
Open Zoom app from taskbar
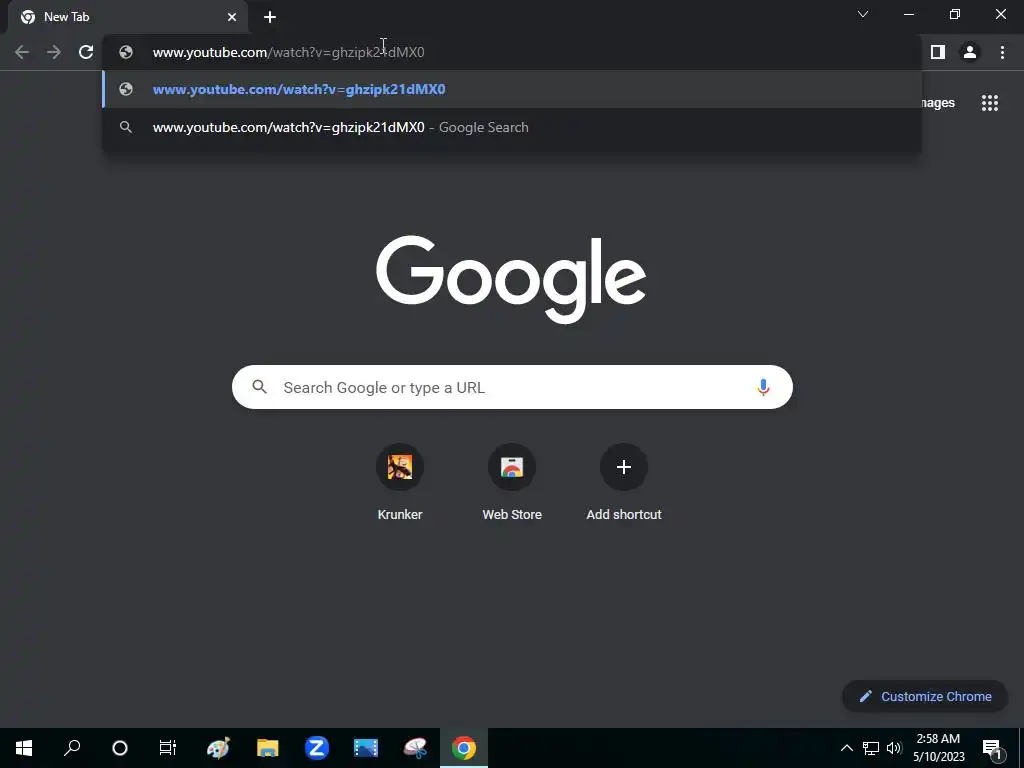[317, 748]
